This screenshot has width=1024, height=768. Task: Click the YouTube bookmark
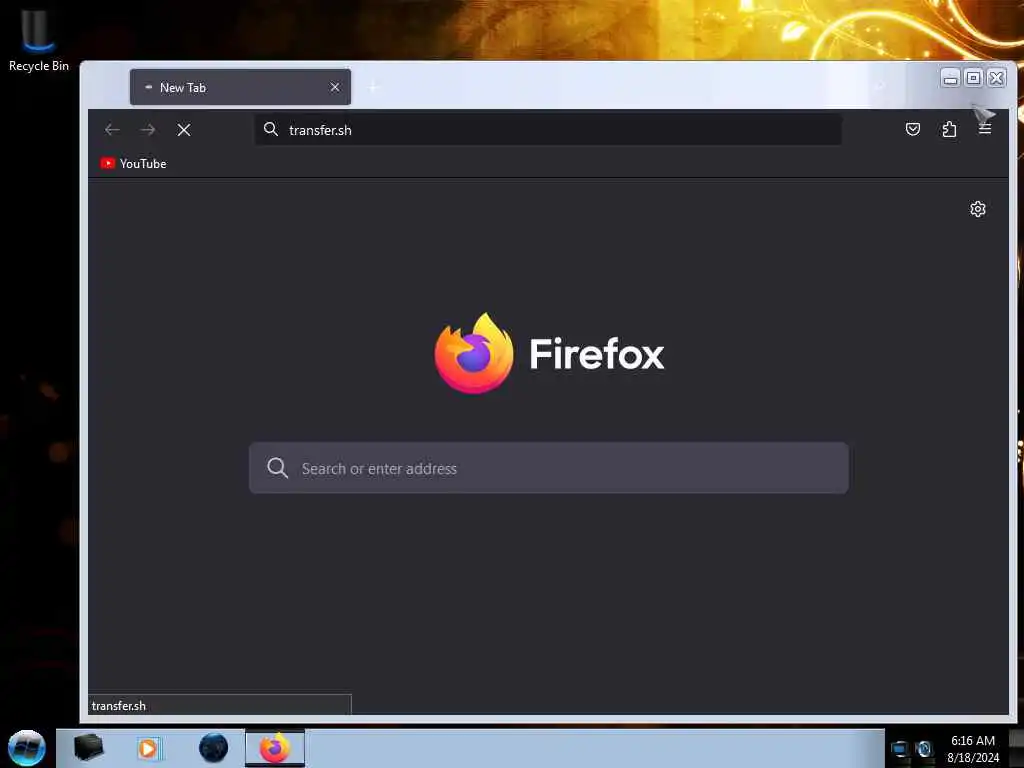tap(133, 163)
